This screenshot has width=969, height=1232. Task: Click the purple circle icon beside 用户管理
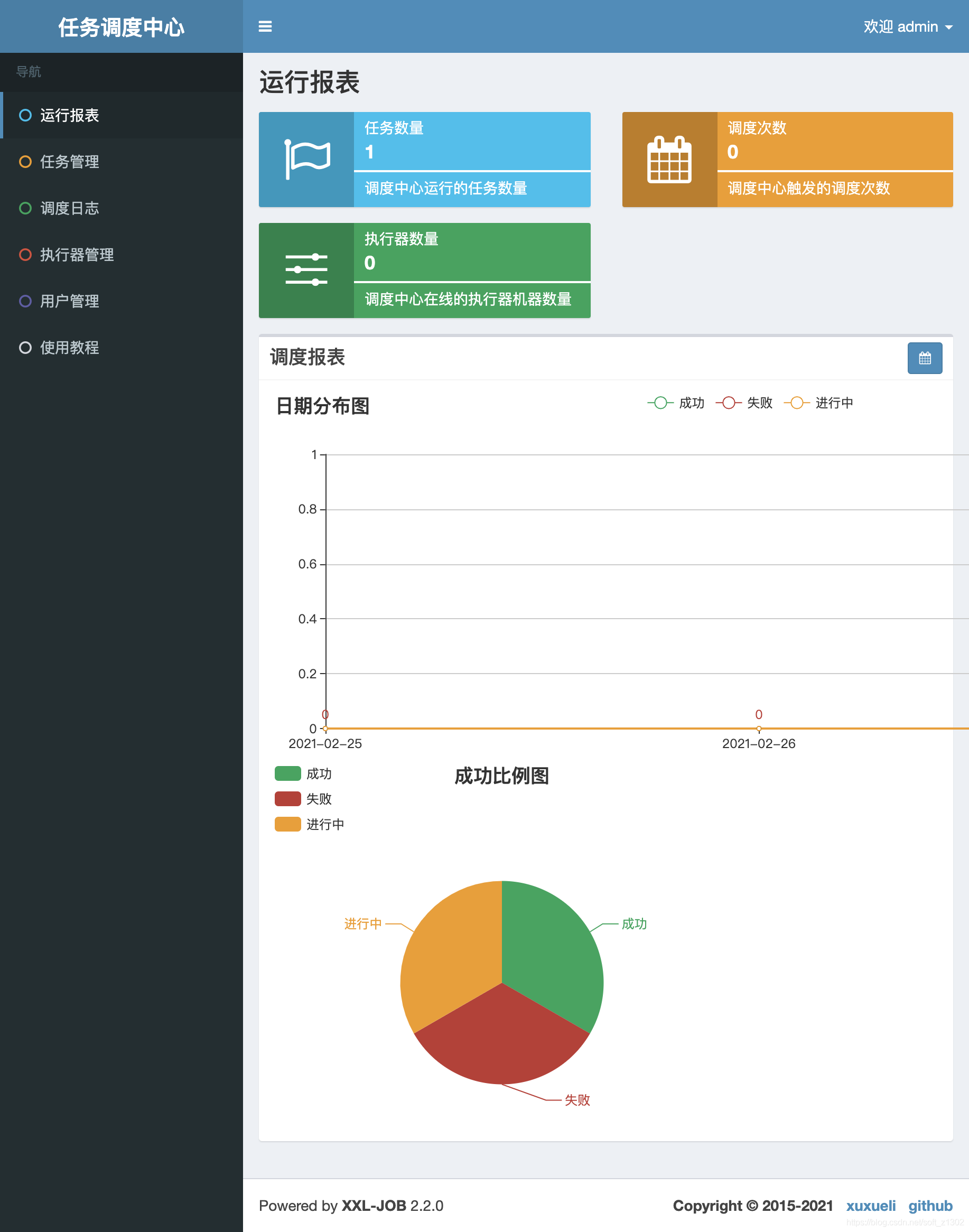coord(25,301)
